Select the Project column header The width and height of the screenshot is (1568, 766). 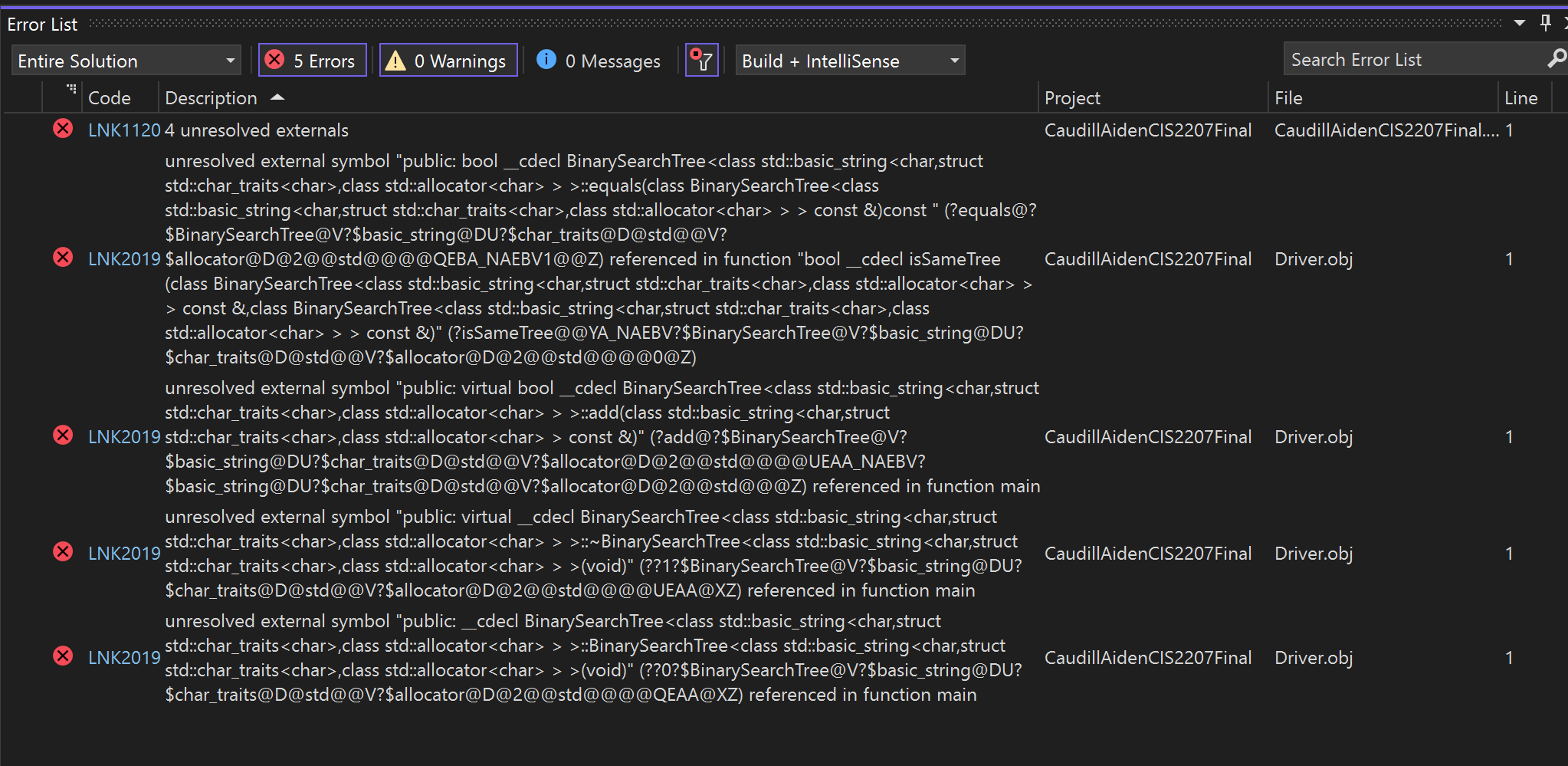click(x=1072, y=97)
